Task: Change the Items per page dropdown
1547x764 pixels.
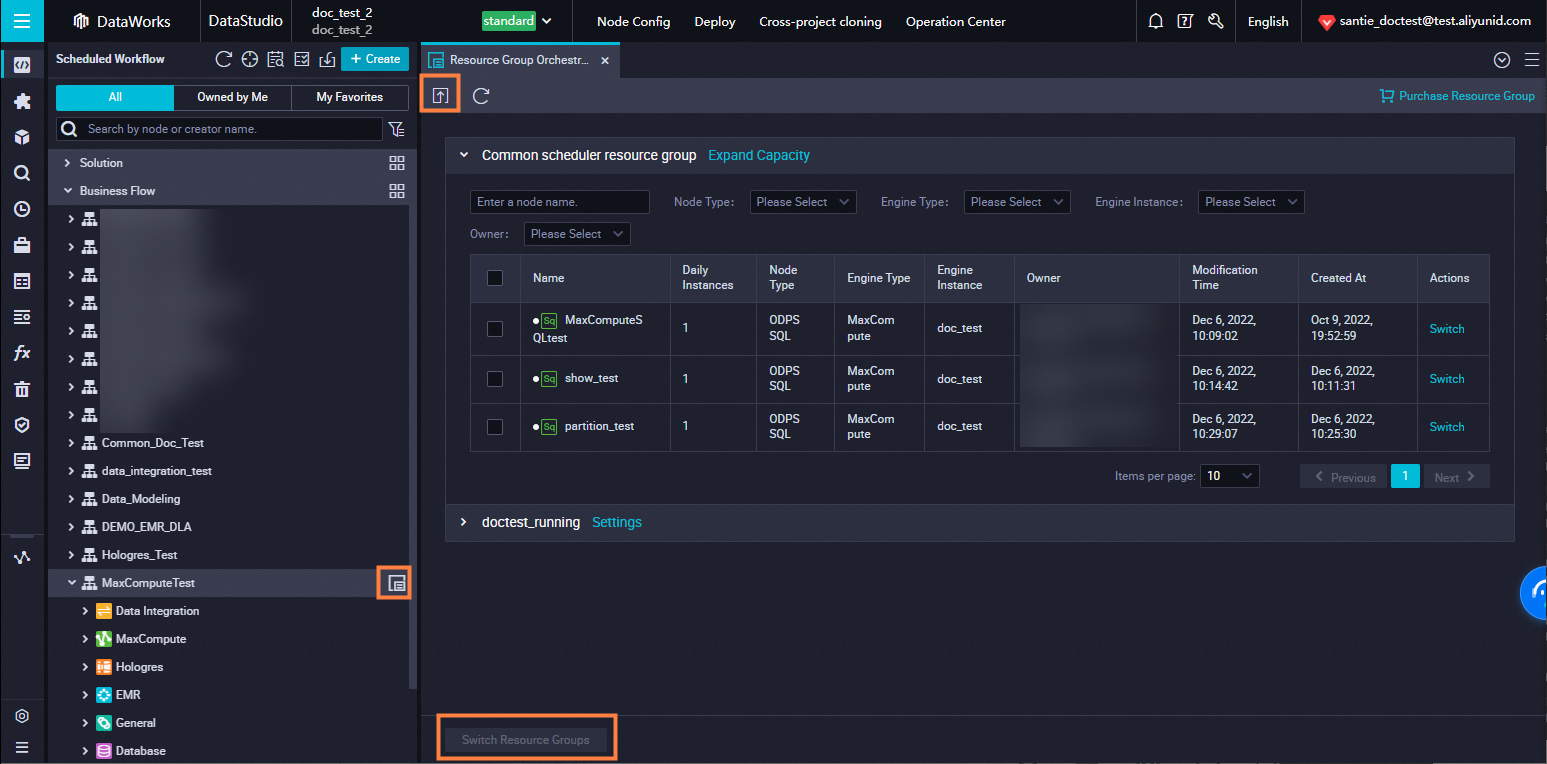Action: pos(1230,477)
